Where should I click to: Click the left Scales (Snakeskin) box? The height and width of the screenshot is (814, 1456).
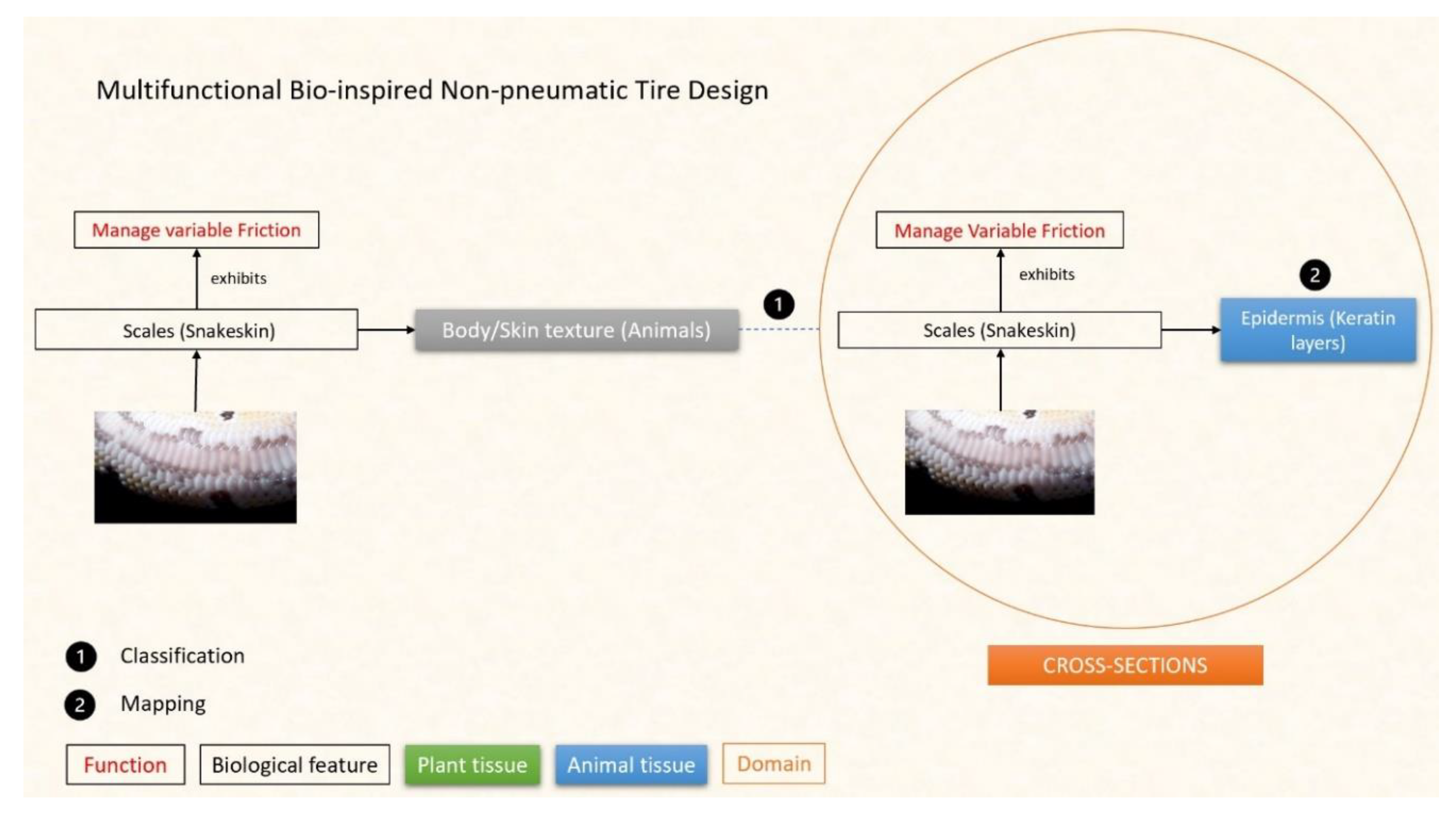pyautogui.click(x=196, y=330)
